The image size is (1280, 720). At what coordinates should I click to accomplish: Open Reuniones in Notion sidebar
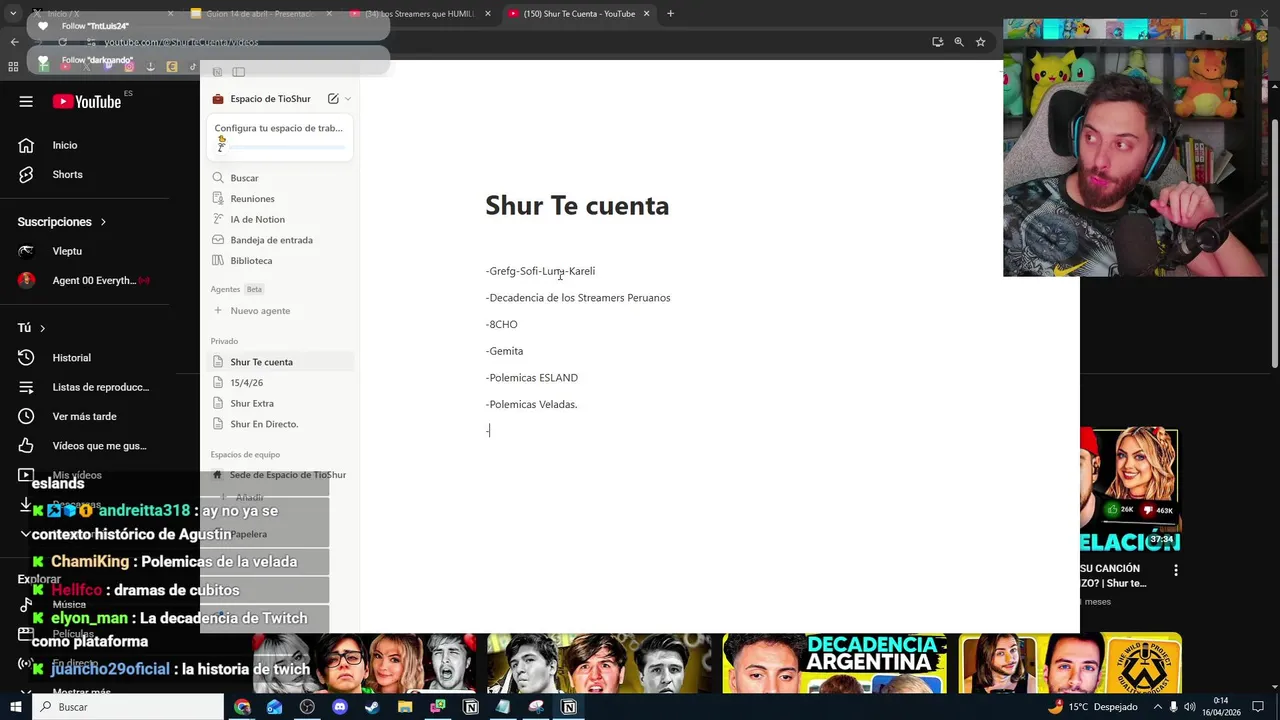252,198
